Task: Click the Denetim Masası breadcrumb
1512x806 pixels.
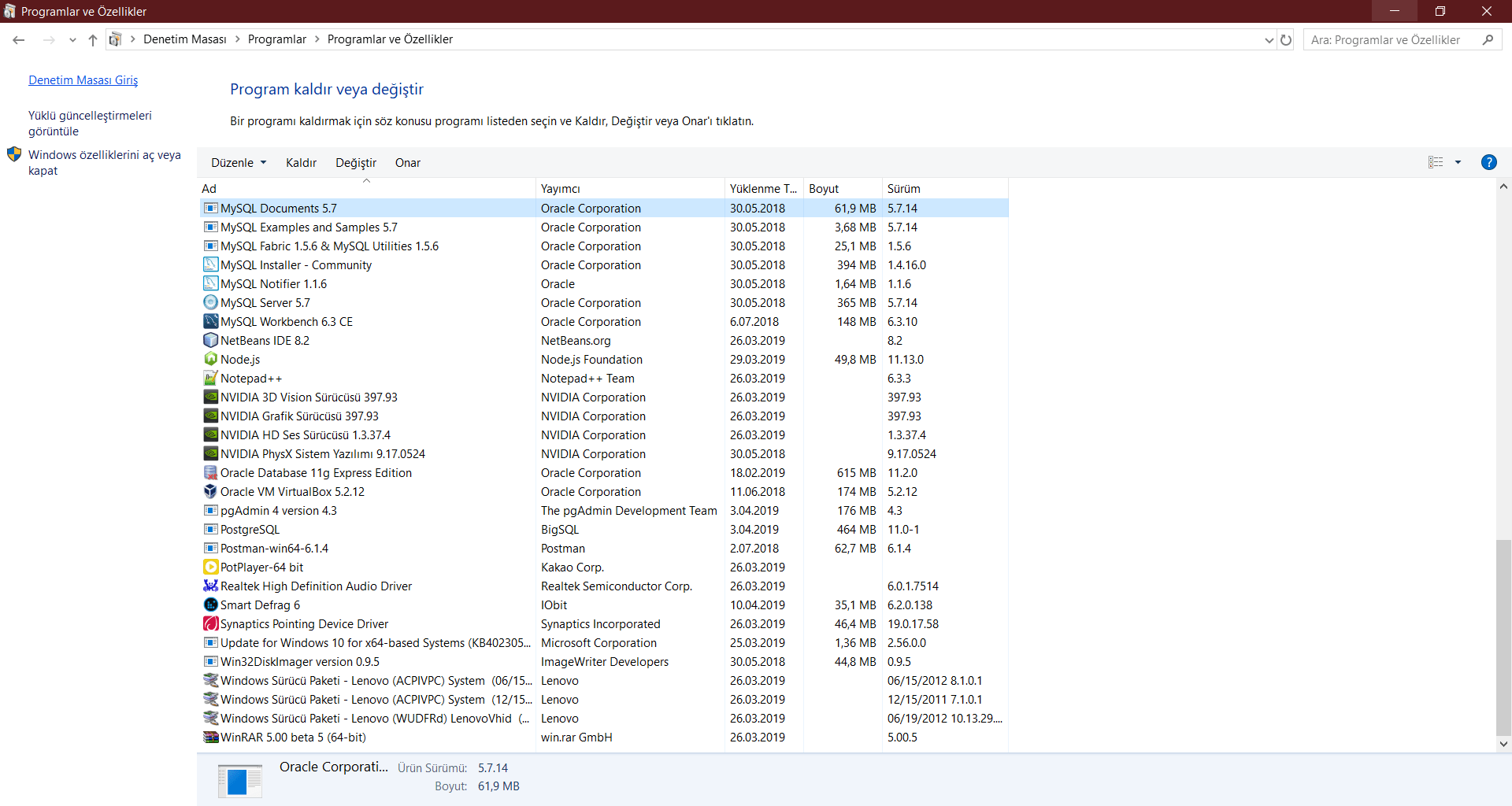Action: point(185,39)
